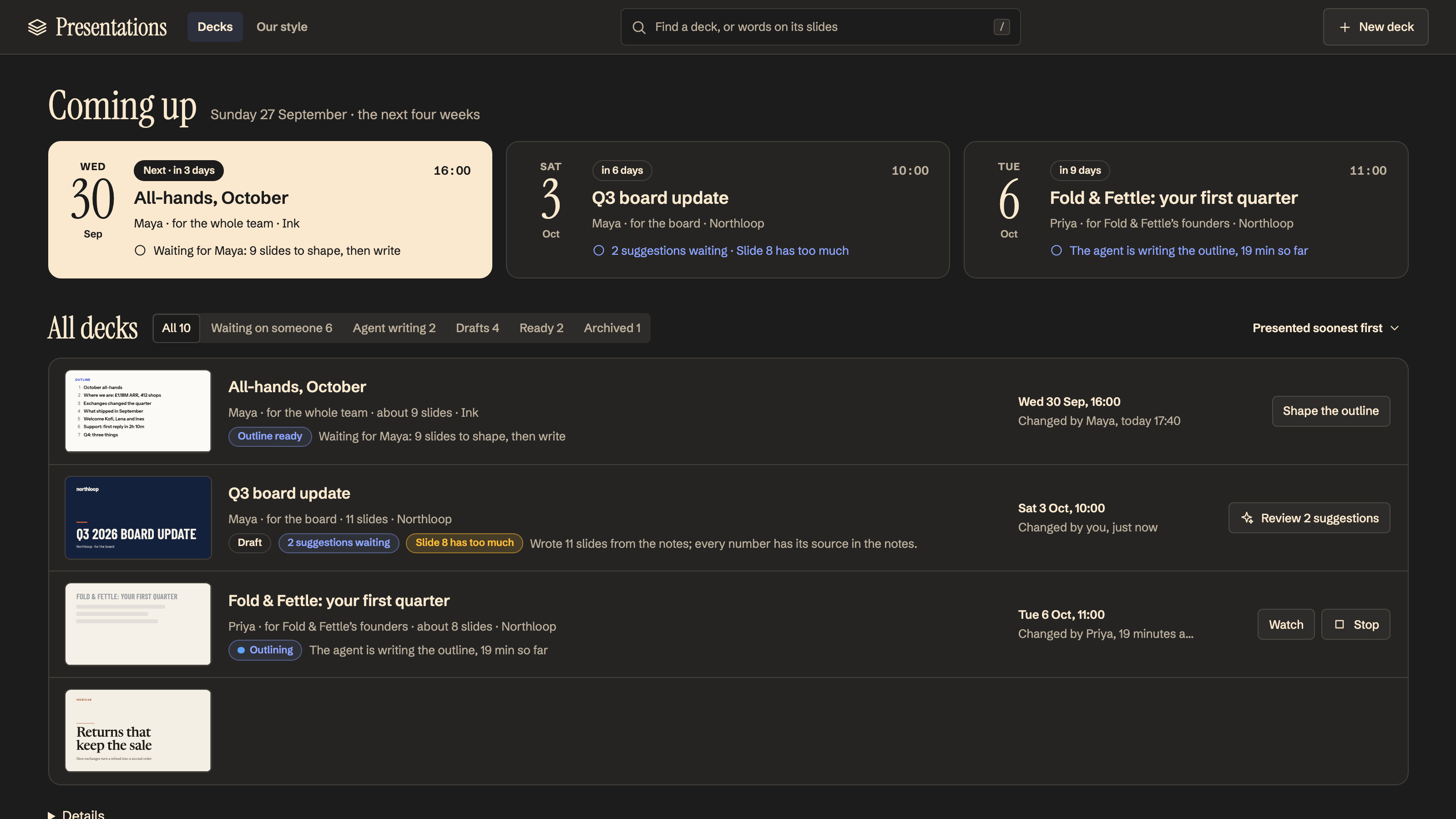
Task: Show the Waiting on someone 6 filter
Action: pos(271,328)
